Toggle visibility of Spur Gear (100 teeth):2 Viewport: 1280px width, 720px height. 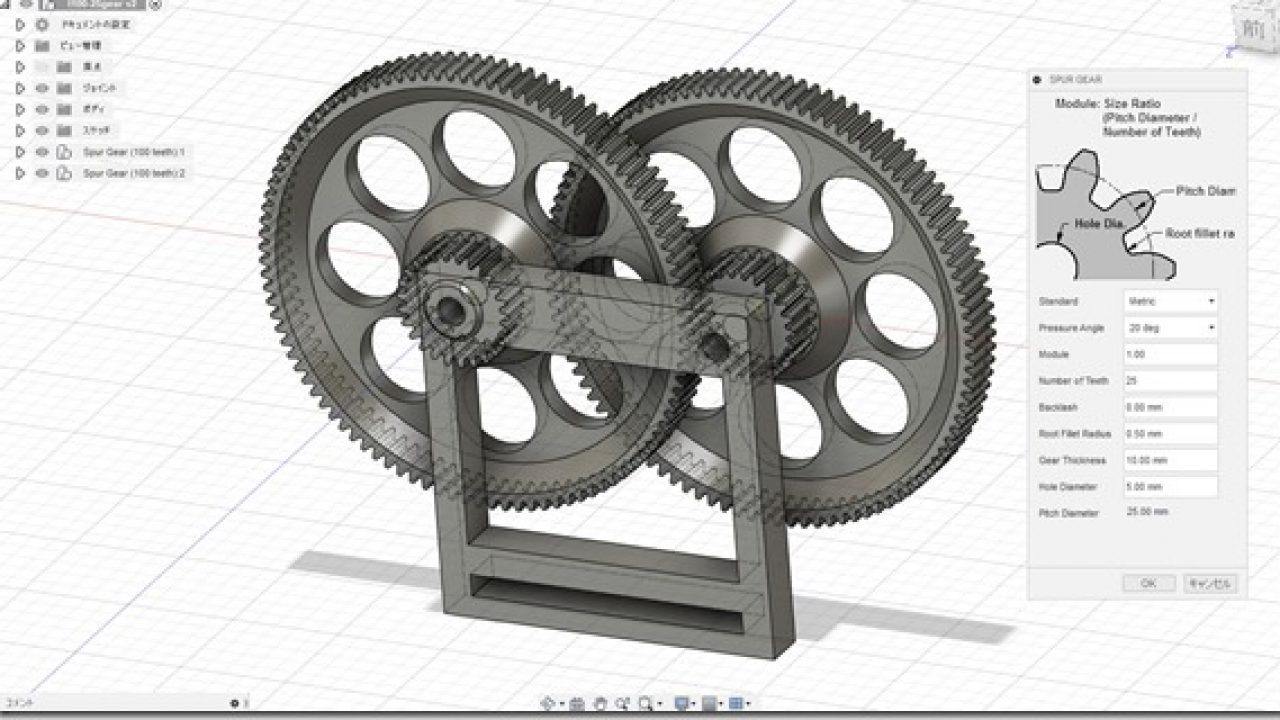(42, 173)
